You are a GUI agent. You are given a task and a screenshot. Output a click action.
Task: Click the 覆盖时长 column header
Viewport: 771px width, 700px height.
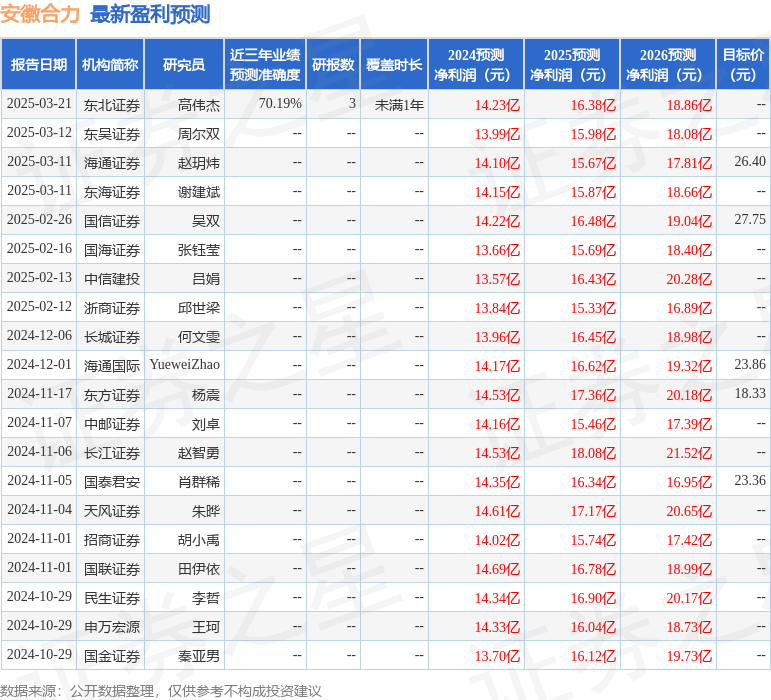[394, 64]
